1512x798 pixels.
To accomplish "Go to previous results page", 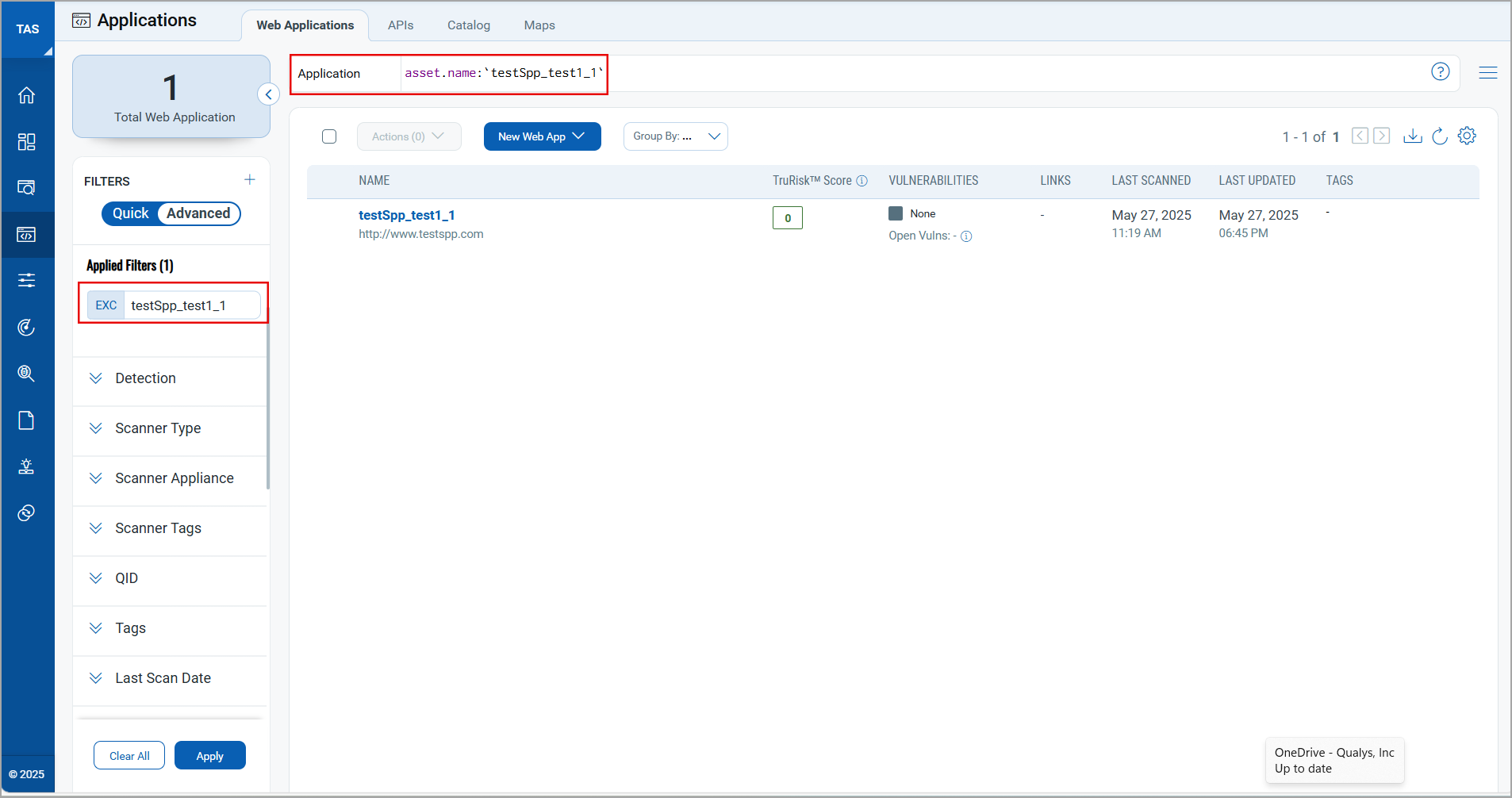I will 1360,136.
